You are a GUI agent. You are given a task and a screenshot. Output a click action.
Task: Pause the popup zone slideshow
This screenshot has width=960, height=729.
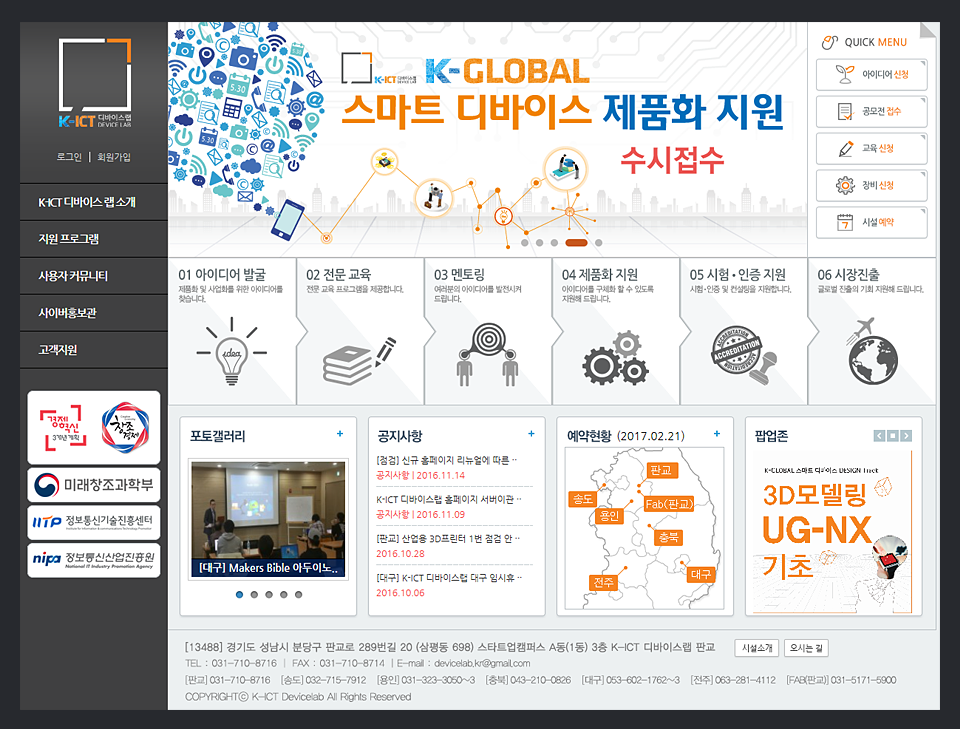tap(893, 436)
